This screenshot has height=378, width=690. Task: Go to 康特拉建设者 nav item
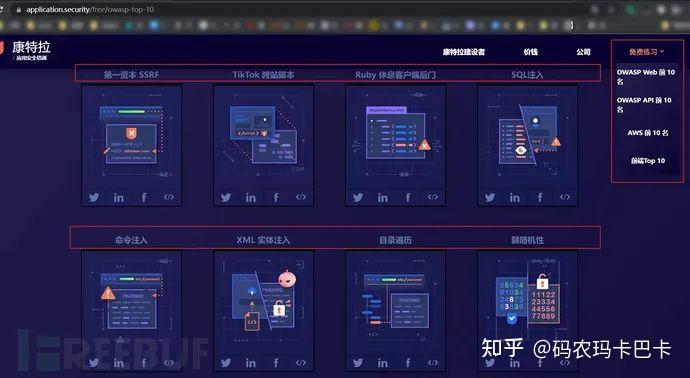(464, 52)
